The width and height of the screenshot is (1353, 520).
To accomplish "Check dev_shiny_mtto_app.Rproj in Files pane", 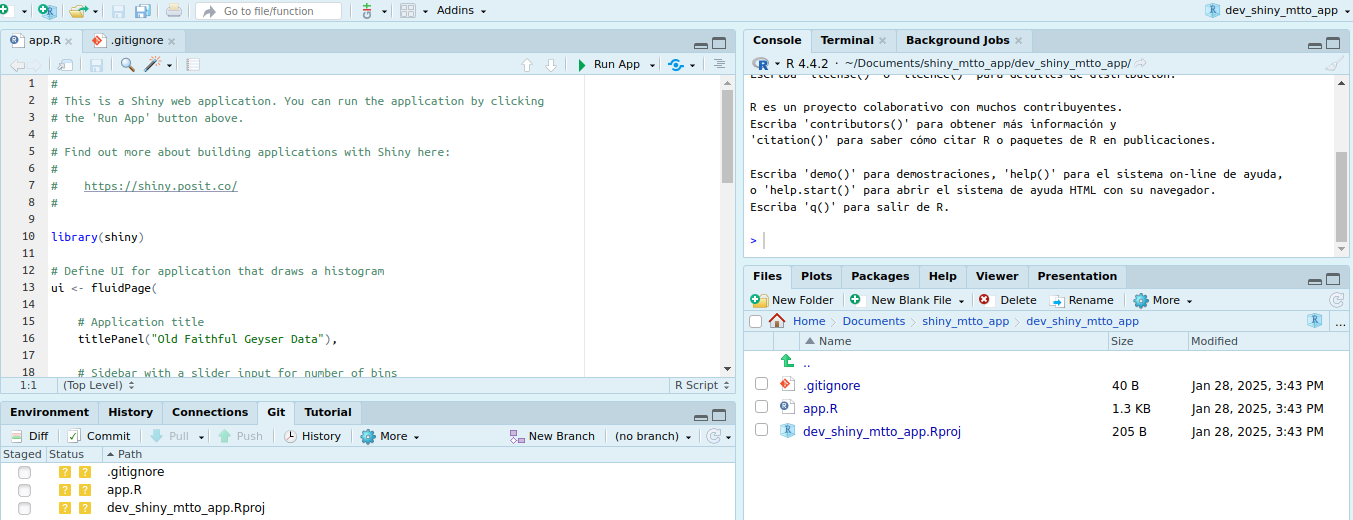I will click(762, 431).
